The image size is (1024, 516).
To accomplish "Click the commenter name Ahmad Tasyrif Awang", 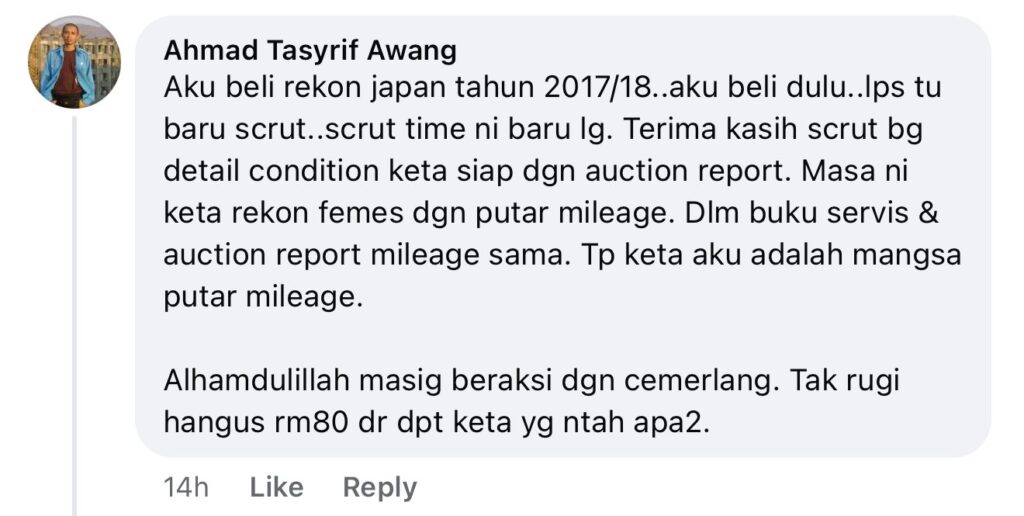I will point(310,50).
